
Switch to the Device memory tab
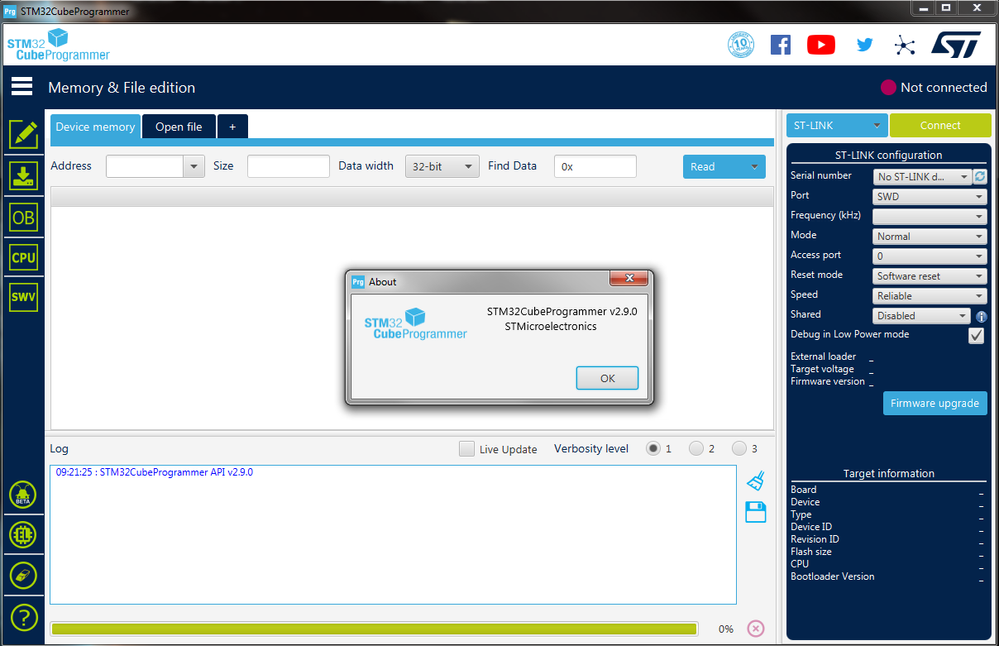click(x=96, y=127)
